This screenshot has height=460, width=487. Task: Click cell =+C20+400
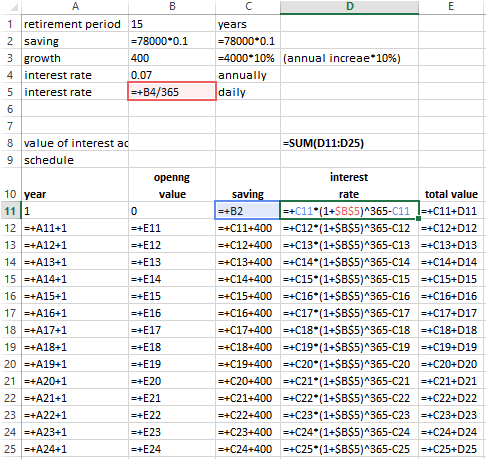coord(248,381)
